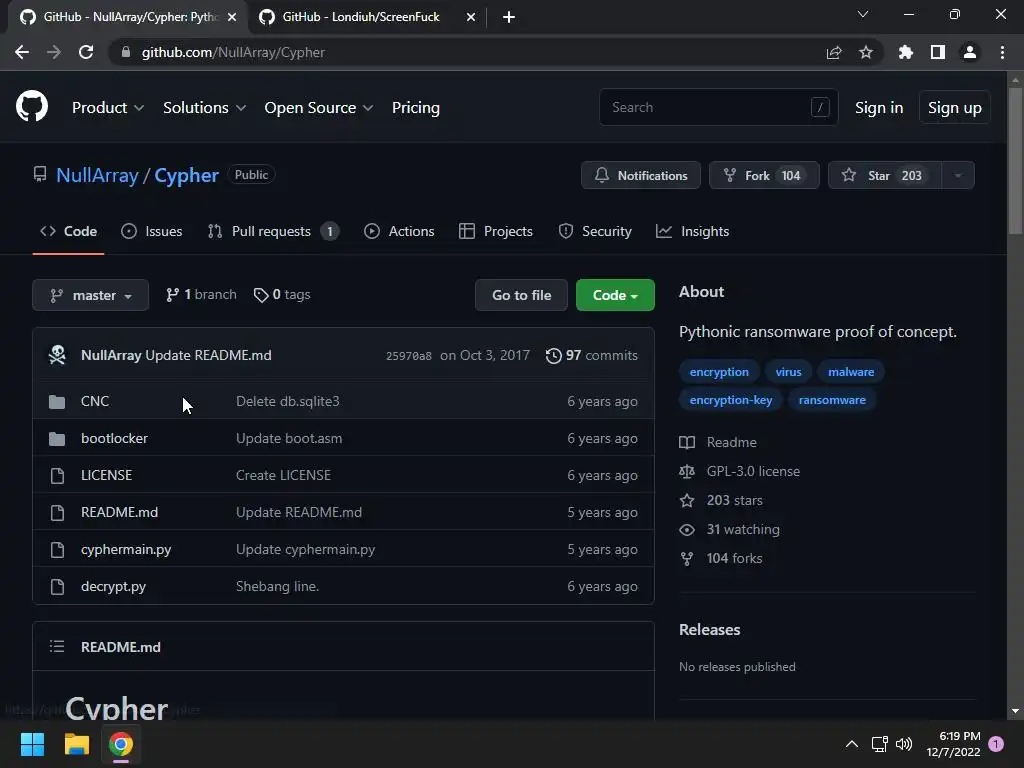Click the Go to file button
The image size is (1024, 768).
[x=521, y=295]
